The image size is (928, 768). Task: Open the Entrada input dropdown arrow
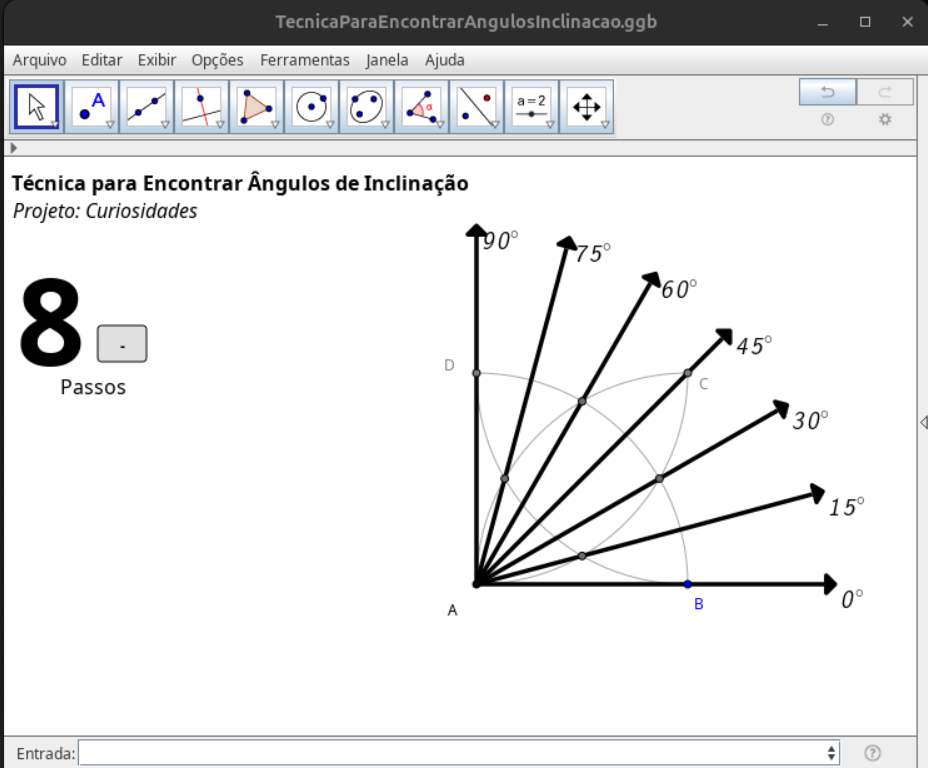click(x=832, y=753)
